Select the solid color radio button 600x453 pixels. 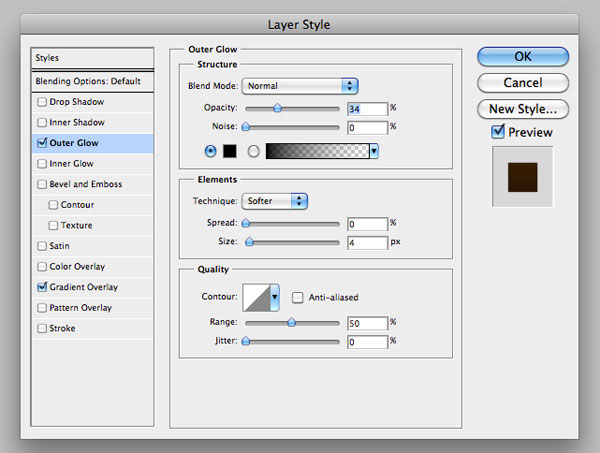210,151
